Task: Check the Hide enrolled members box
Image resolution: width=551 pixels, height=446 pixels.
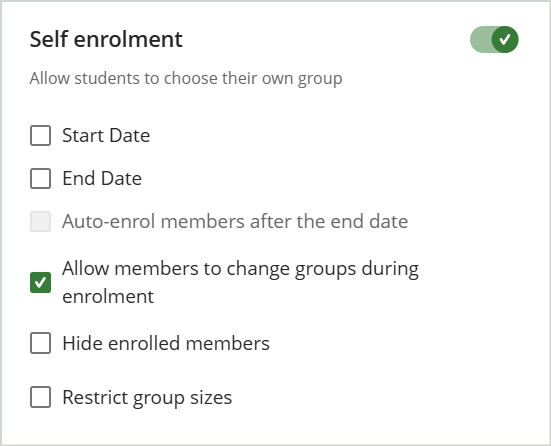Action: coord(40,343)
